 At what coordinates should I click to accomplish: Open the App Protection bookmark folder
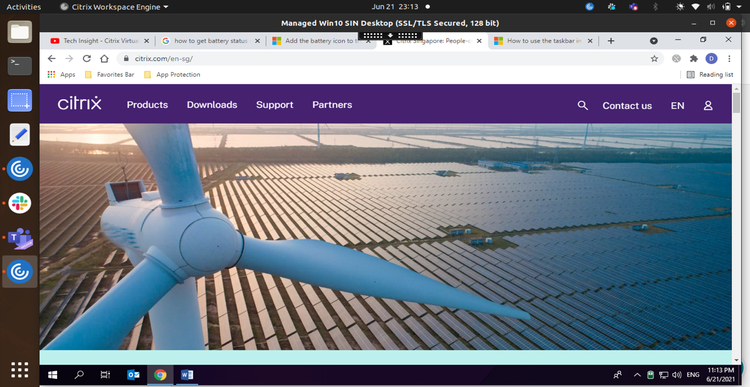click(172, 75)
